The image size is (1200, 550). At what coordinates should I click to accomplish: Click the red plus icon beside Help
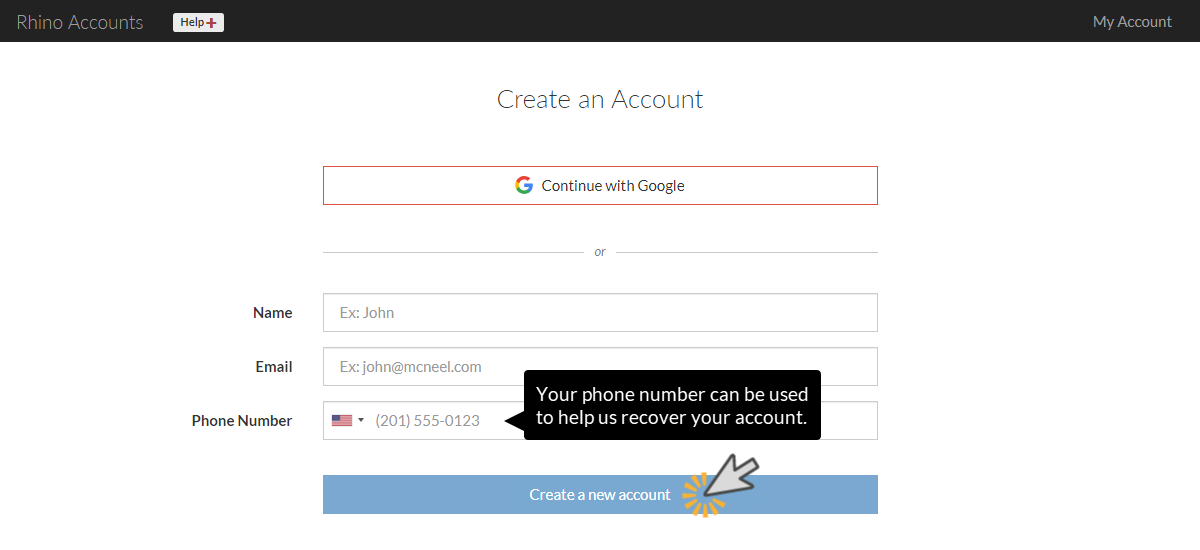point(212,23)
